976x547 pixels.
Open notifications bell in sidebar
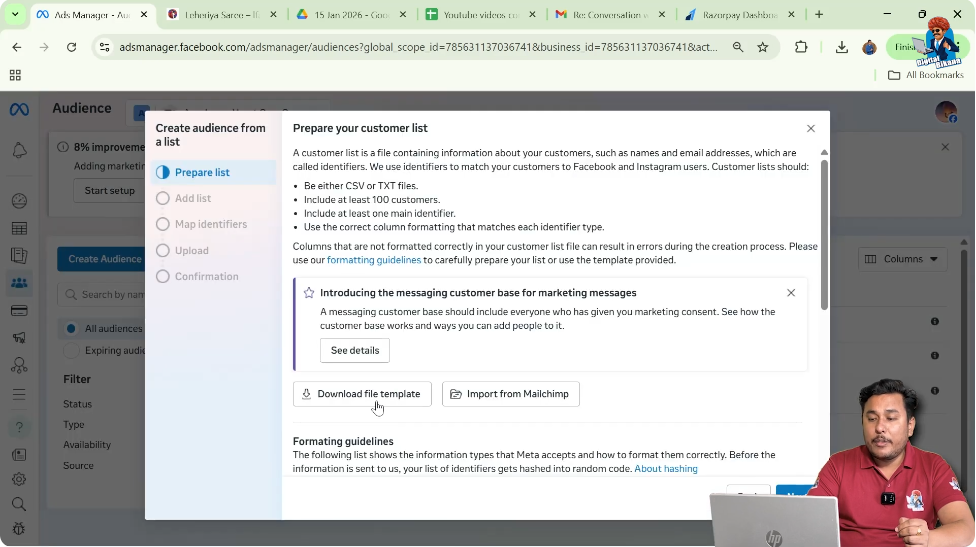pos(19,150)
